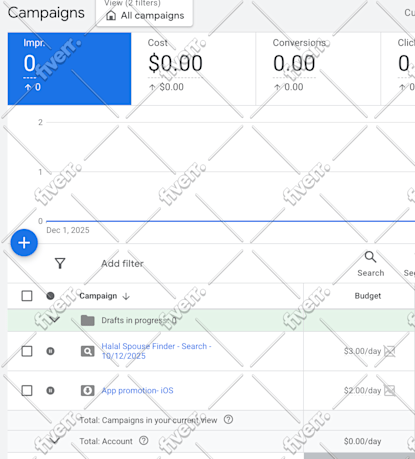Click the filter funnel icon
Viewport: 415px width, 459px height.
(60, 263)
